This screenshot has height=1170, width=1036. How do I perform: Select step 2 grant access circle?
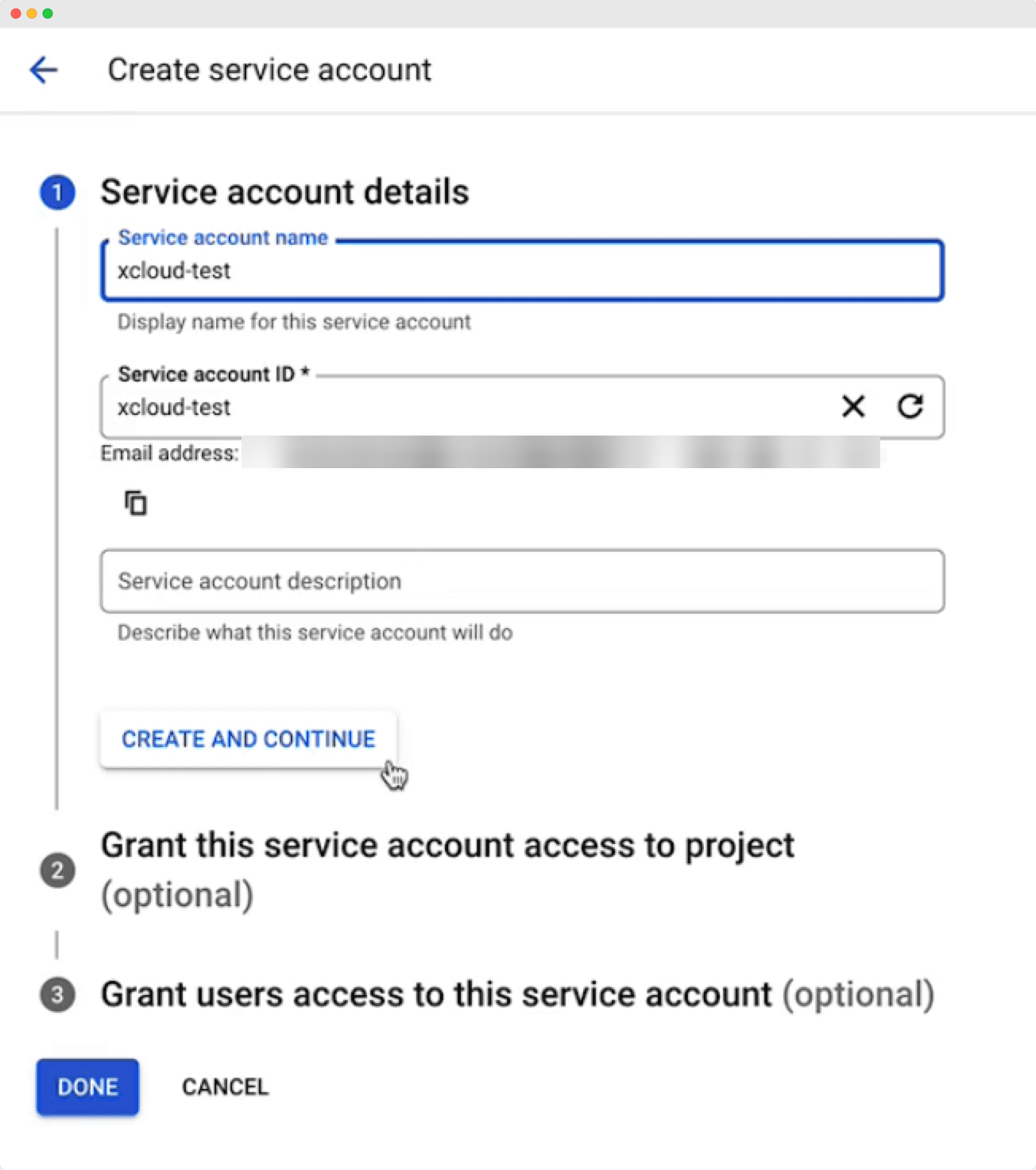(x=56, y=870)
